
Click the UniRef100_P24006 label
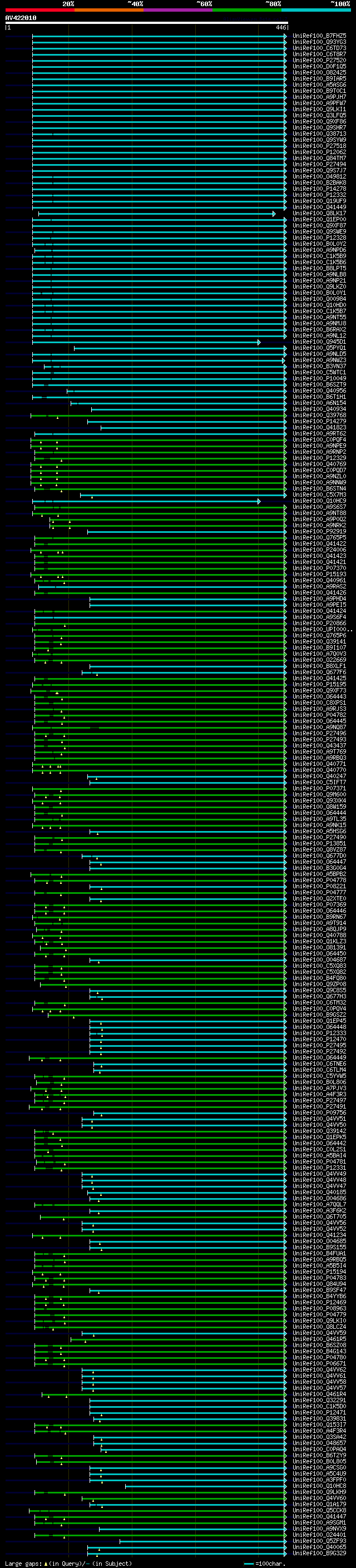[x=319, y=550]
